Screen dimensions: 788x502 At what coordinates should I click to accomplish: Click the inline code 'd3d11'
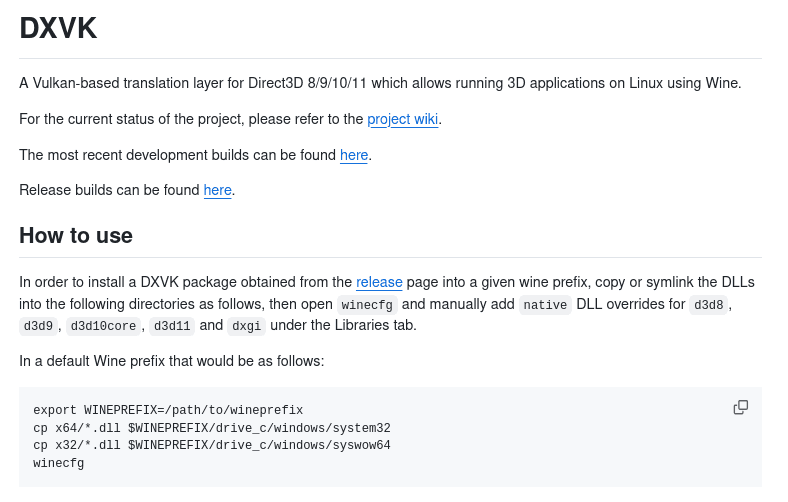[x=172, y=326]
